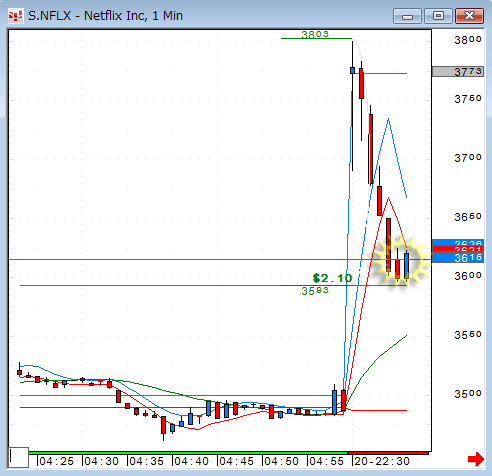Click the 04:35 time axis label
Viewport: 492px width, 476px height.
(146, 461)
